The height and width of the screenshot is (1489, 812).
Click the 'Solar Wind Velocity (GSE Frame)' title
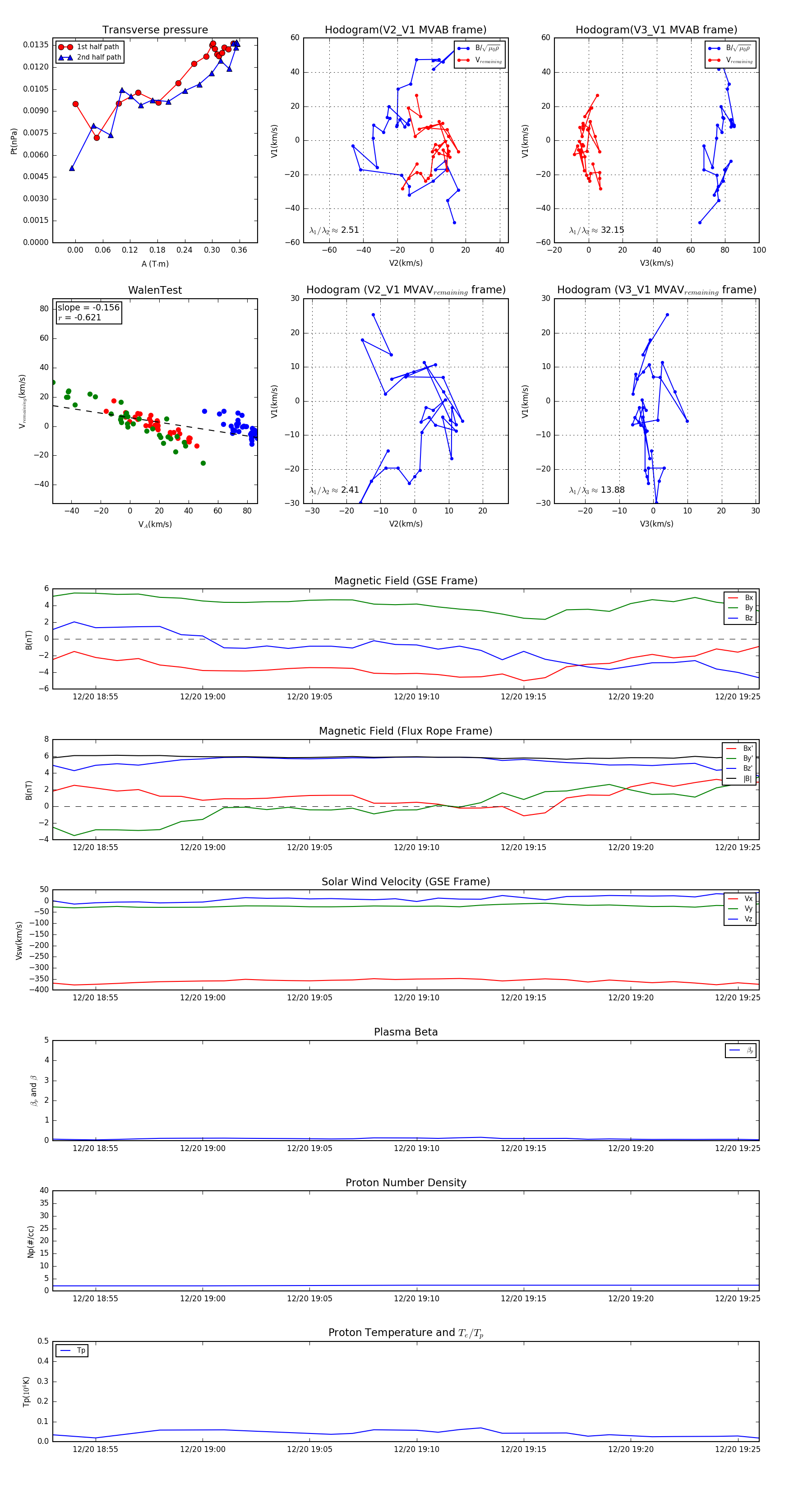(x=406, y=882)
